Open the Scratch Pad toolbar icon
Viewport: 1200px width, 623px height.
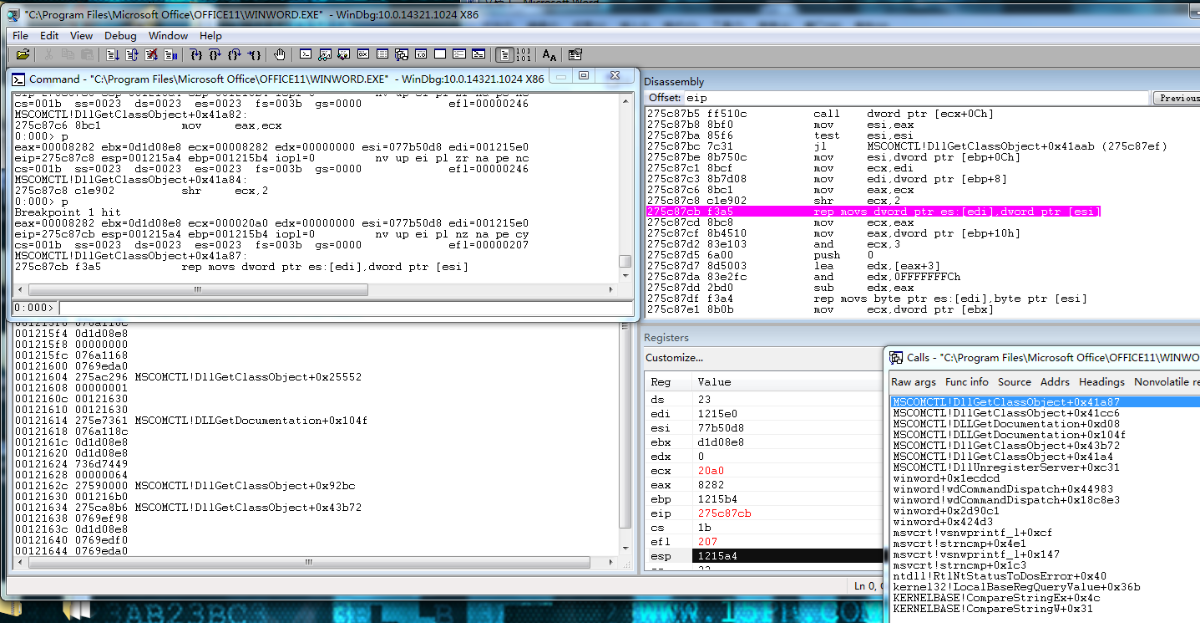coord(440,54)
